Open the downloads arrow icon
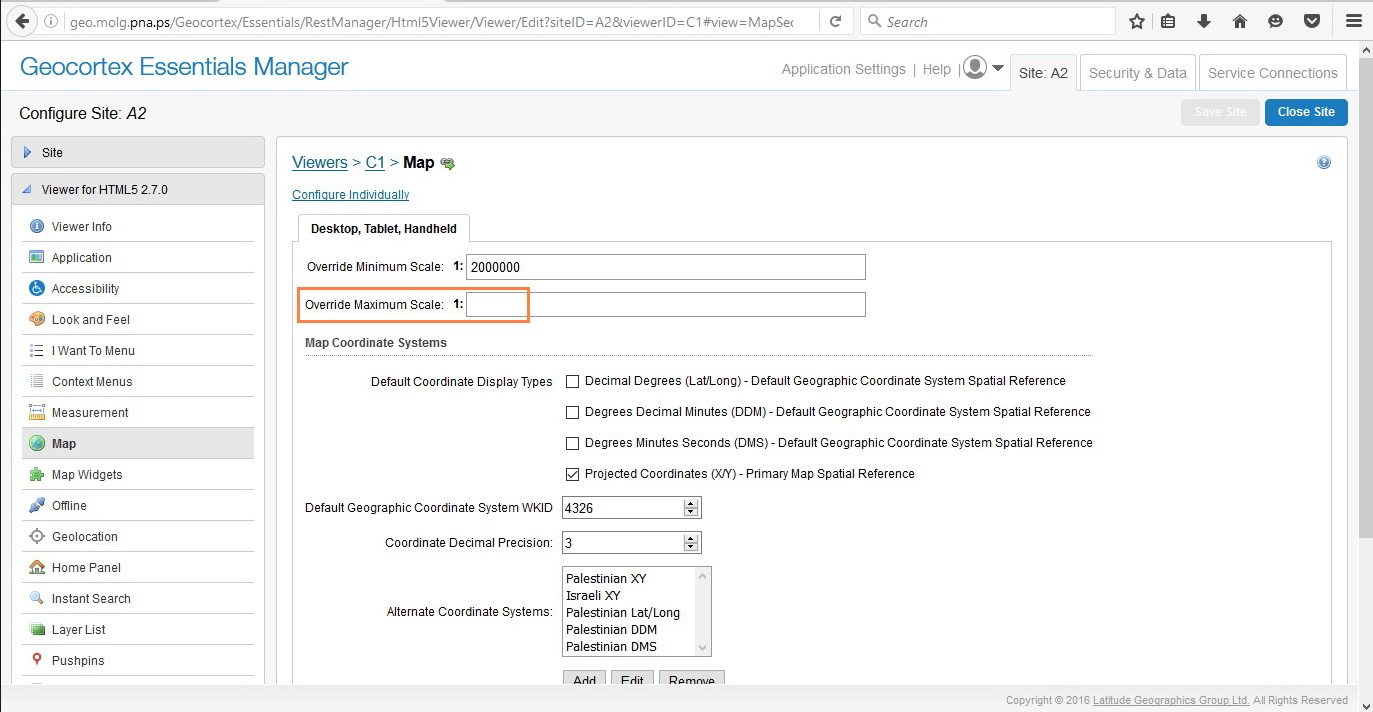The image size is (1373, 712). (1204, 21)
